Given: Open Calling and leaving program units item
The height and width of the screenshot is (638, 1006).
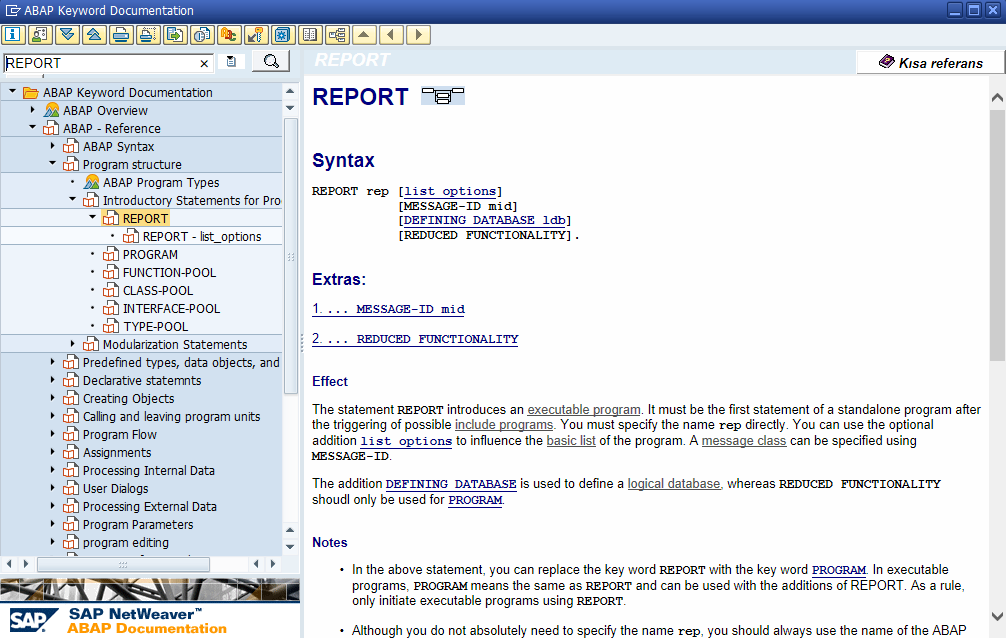Looking at the screenshot, I should click(171, 416).
